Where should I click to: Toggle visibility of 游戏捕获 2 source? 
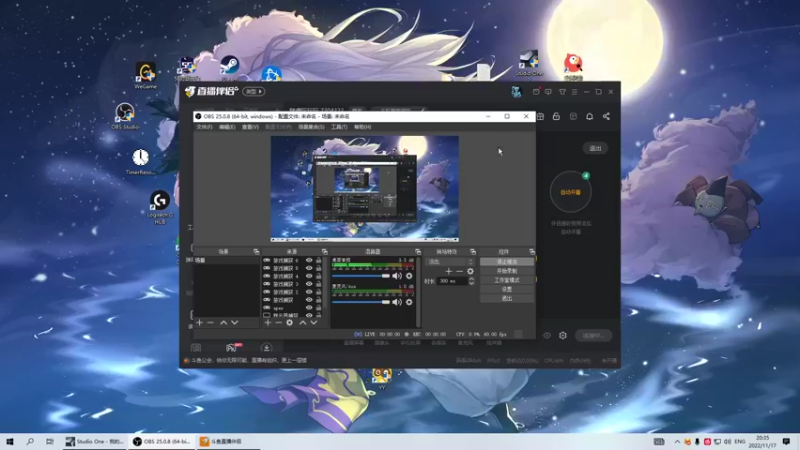[x=309, y=292]
